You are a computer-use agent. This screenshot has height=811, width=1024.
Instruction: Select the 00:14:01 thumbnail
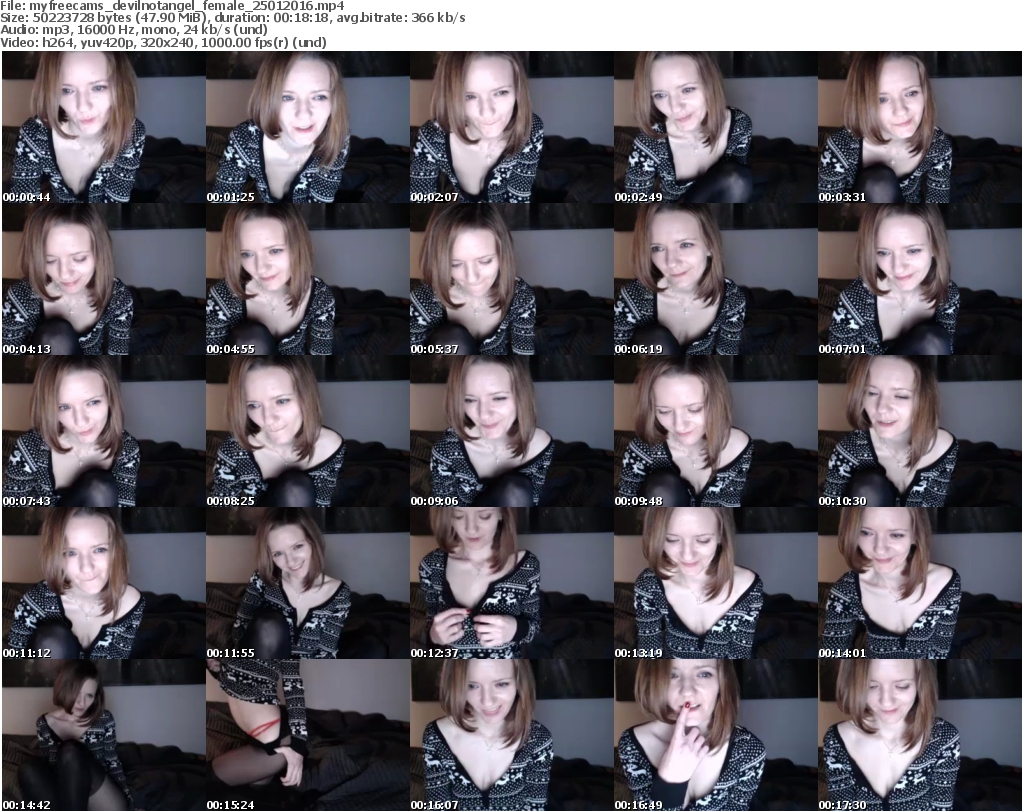tap(920, 583)
